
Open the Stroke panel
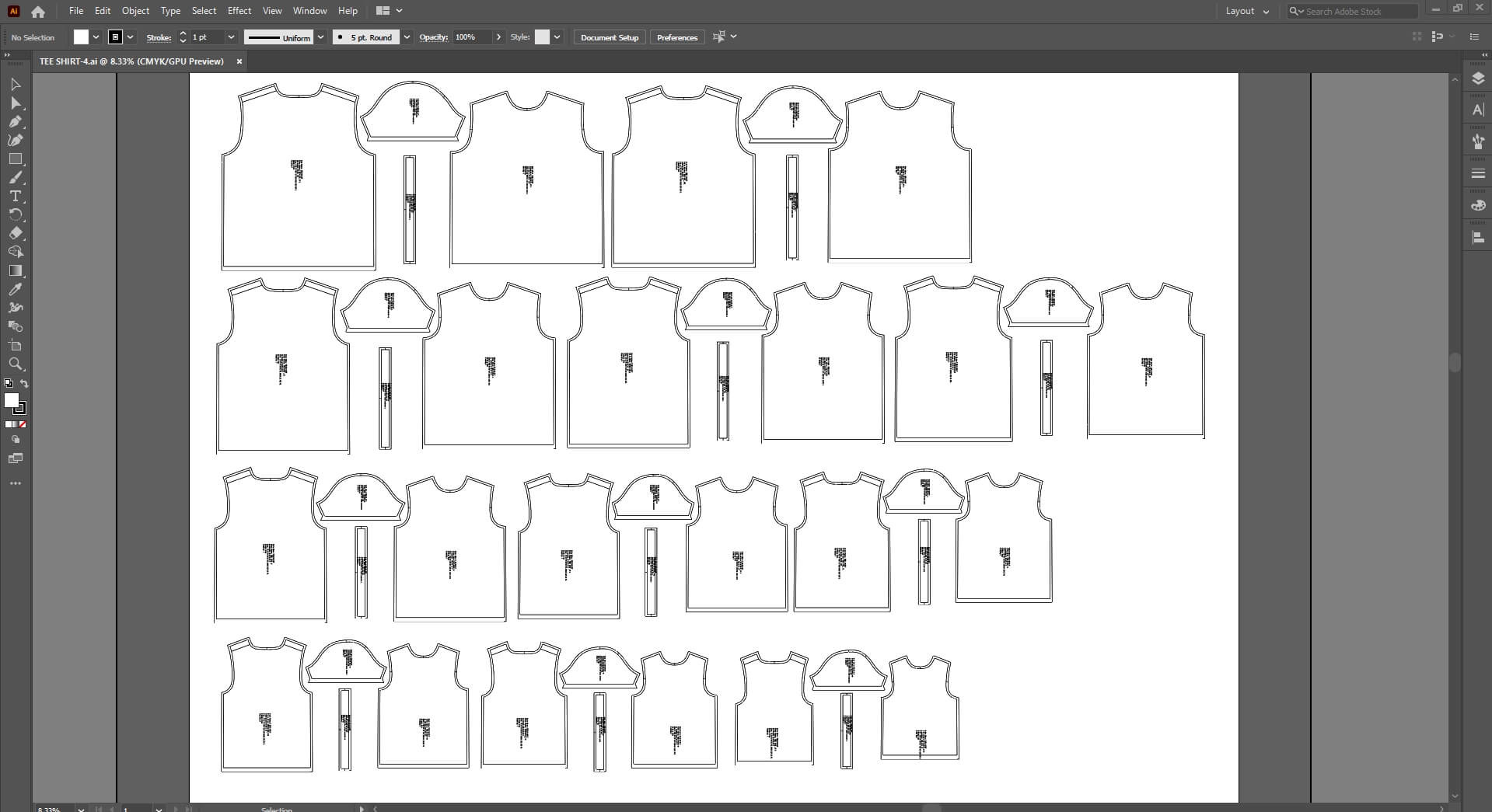coord(1478,173)
